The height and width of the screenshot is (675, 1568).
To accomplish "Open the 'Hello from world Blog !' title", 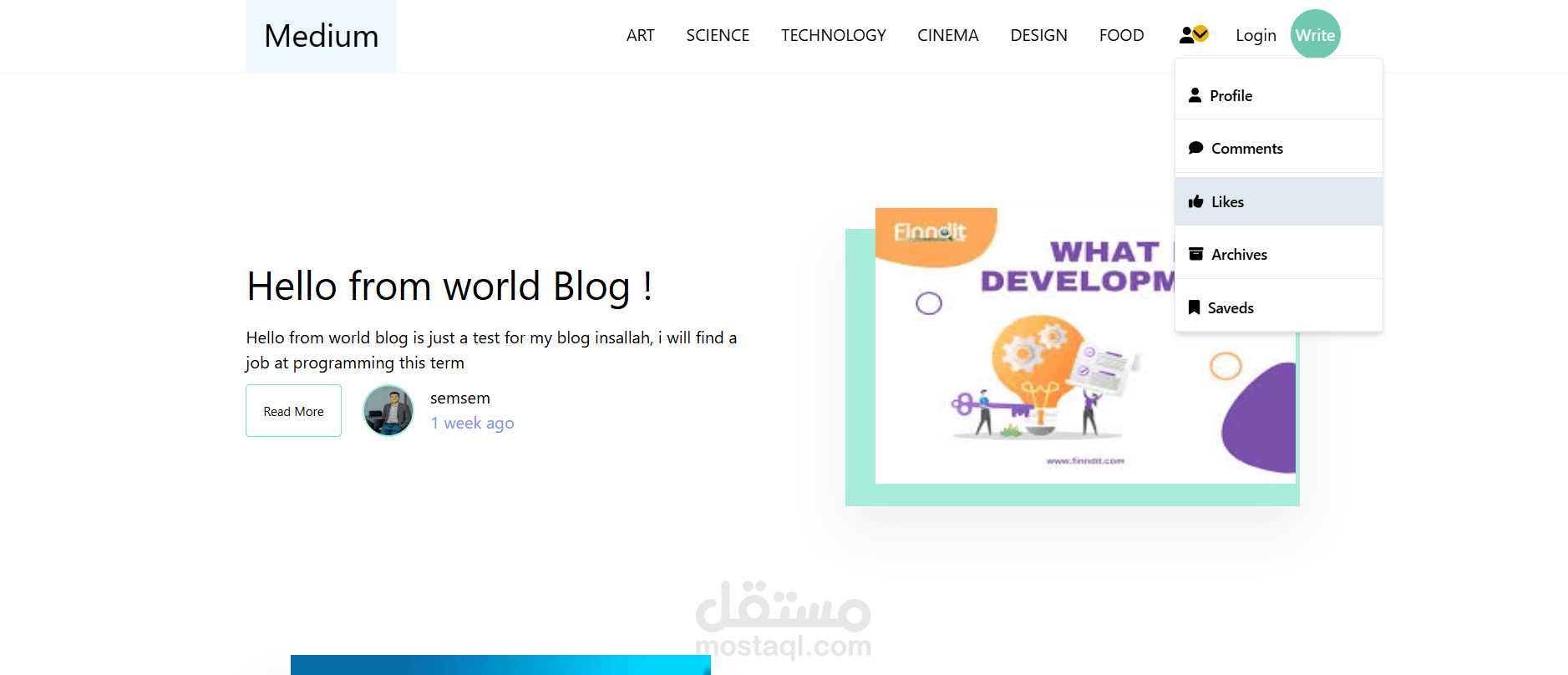I will pos(449,287).
